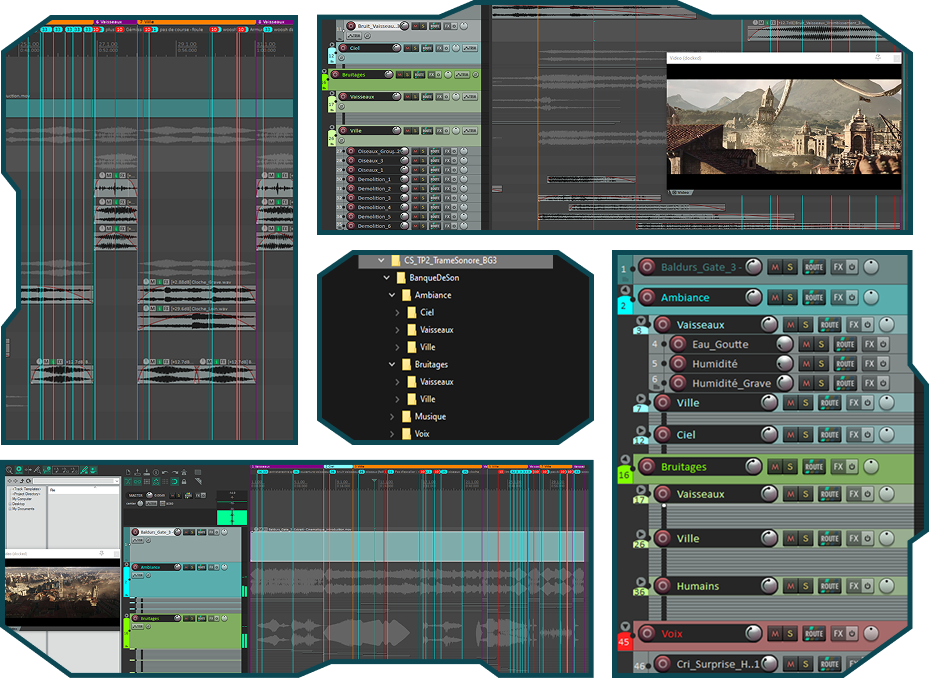Open the FX window for the Humidité track

pyautogui.click(x=869, y=364)
